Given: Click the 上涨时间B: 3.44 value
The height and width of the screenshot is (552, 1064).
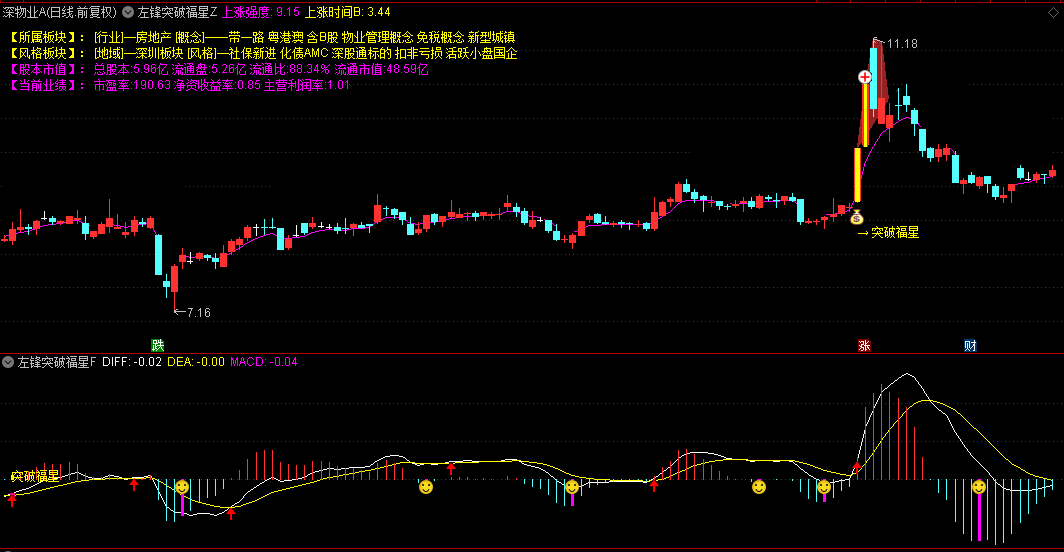Looking at the screenshot, I should tap(347, 12).
